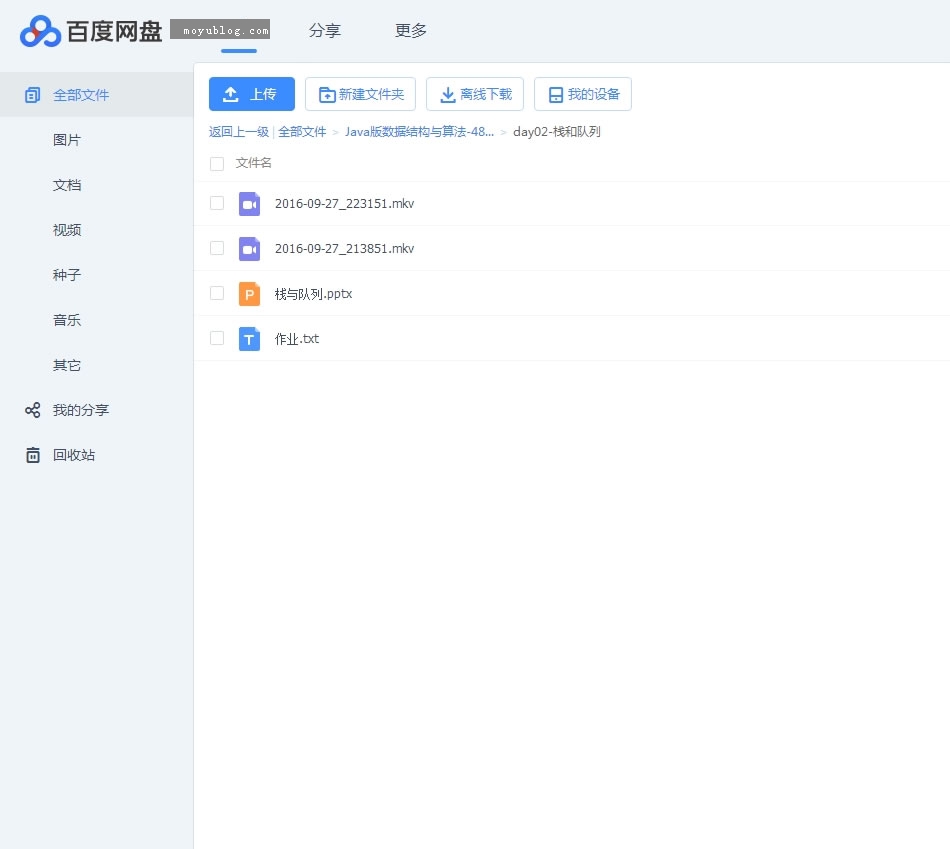The height and width of the screenshot is (849, 950).
Task: Click the video icon of 2016-09-27_213851.mkv
Action: point(249,248)
